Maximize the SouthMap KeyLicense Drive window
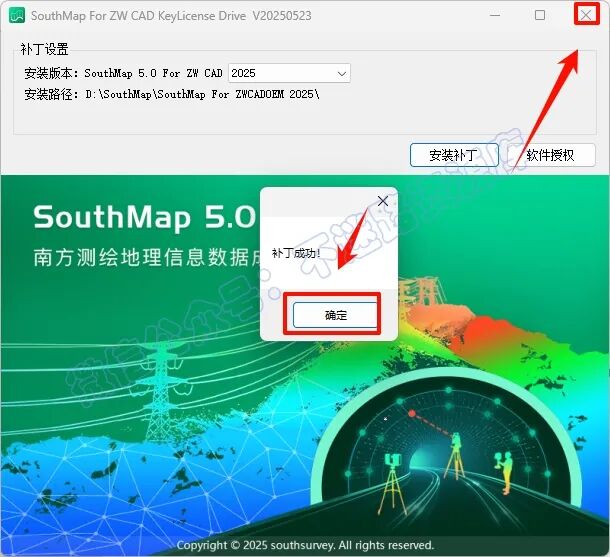The image size is (610, 557). click(540, 15)
